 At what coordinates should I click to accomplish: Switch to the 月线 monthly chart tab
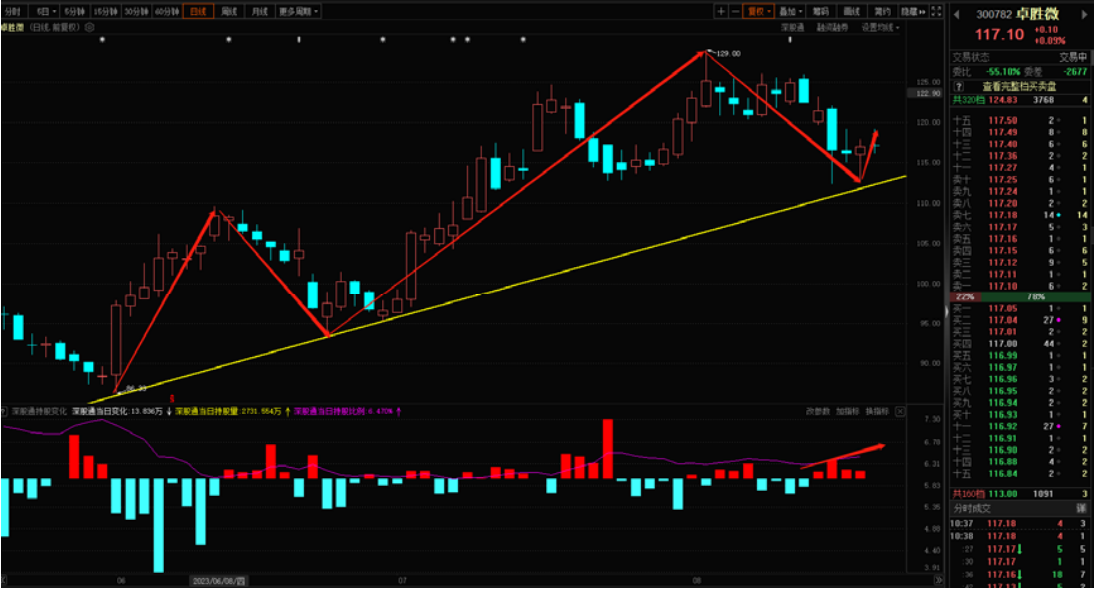pos(260,11)
